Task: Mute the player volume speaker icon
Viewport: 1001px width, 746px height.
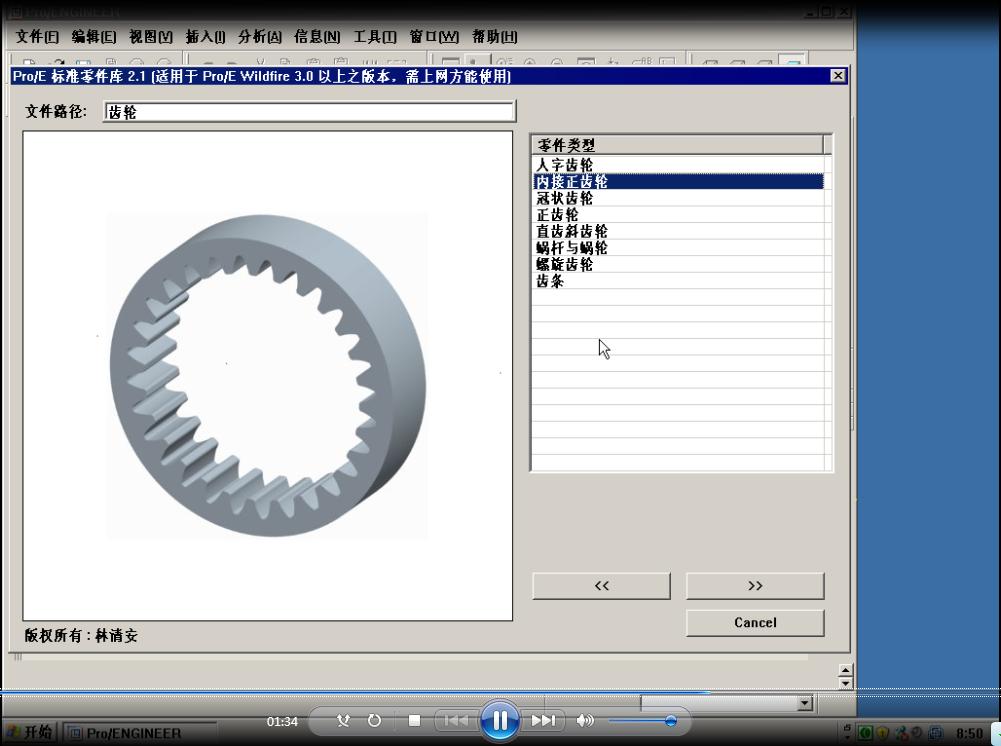Action: pos(584,720)
